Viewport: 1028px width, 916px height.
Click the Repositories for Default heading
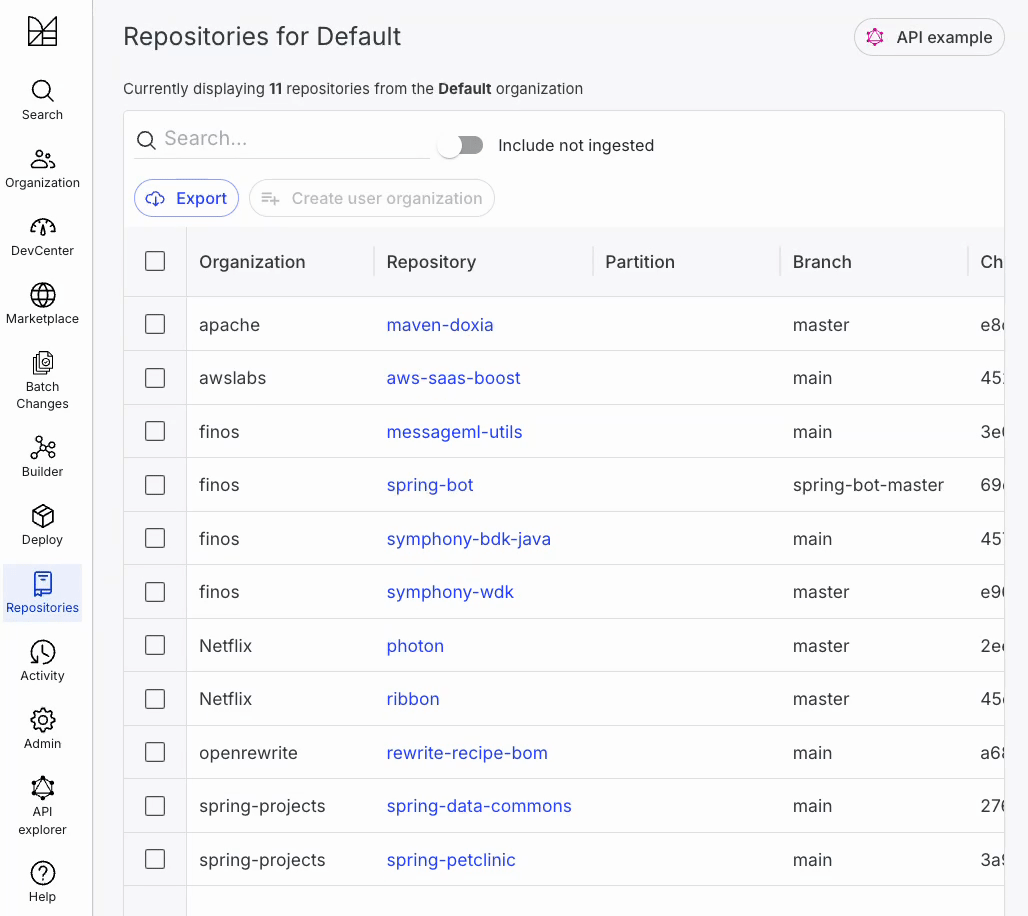point(262,37)
